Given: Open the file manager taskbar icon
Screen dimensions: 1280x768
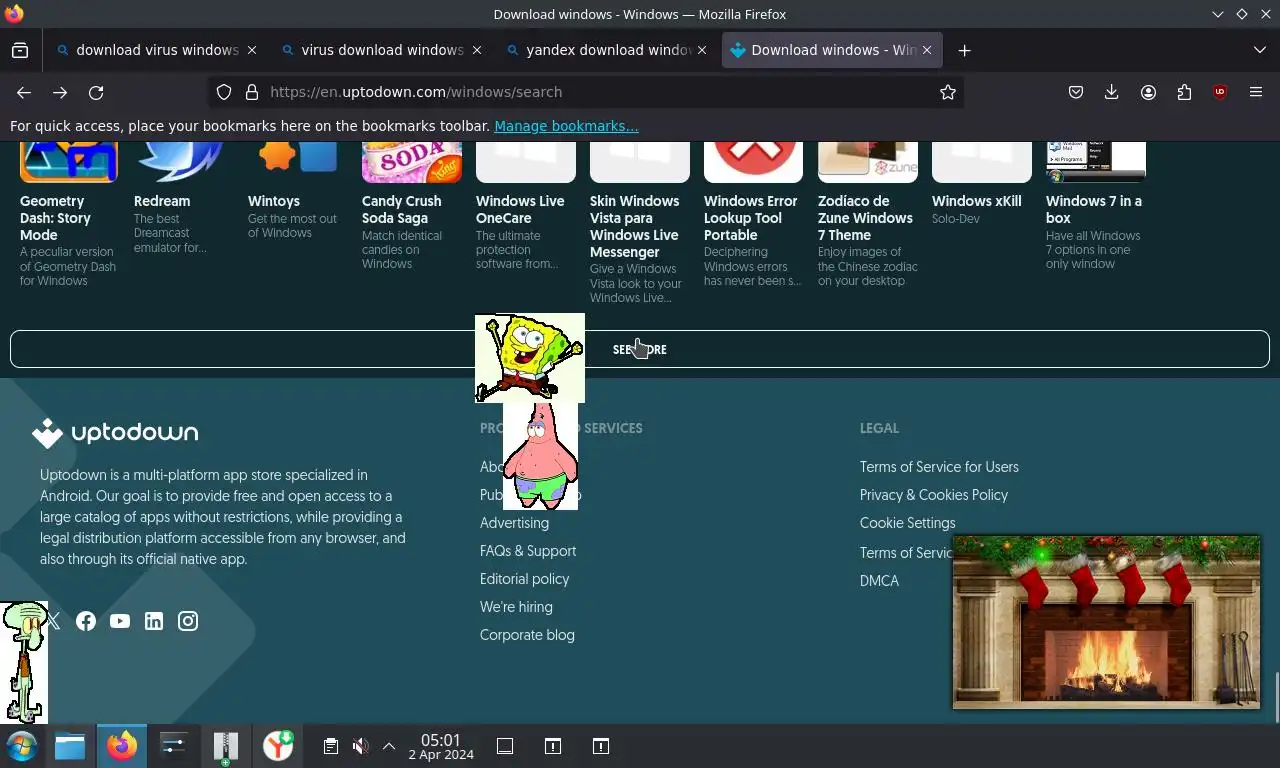Looking at the screenshot, I should pos(70,746).
